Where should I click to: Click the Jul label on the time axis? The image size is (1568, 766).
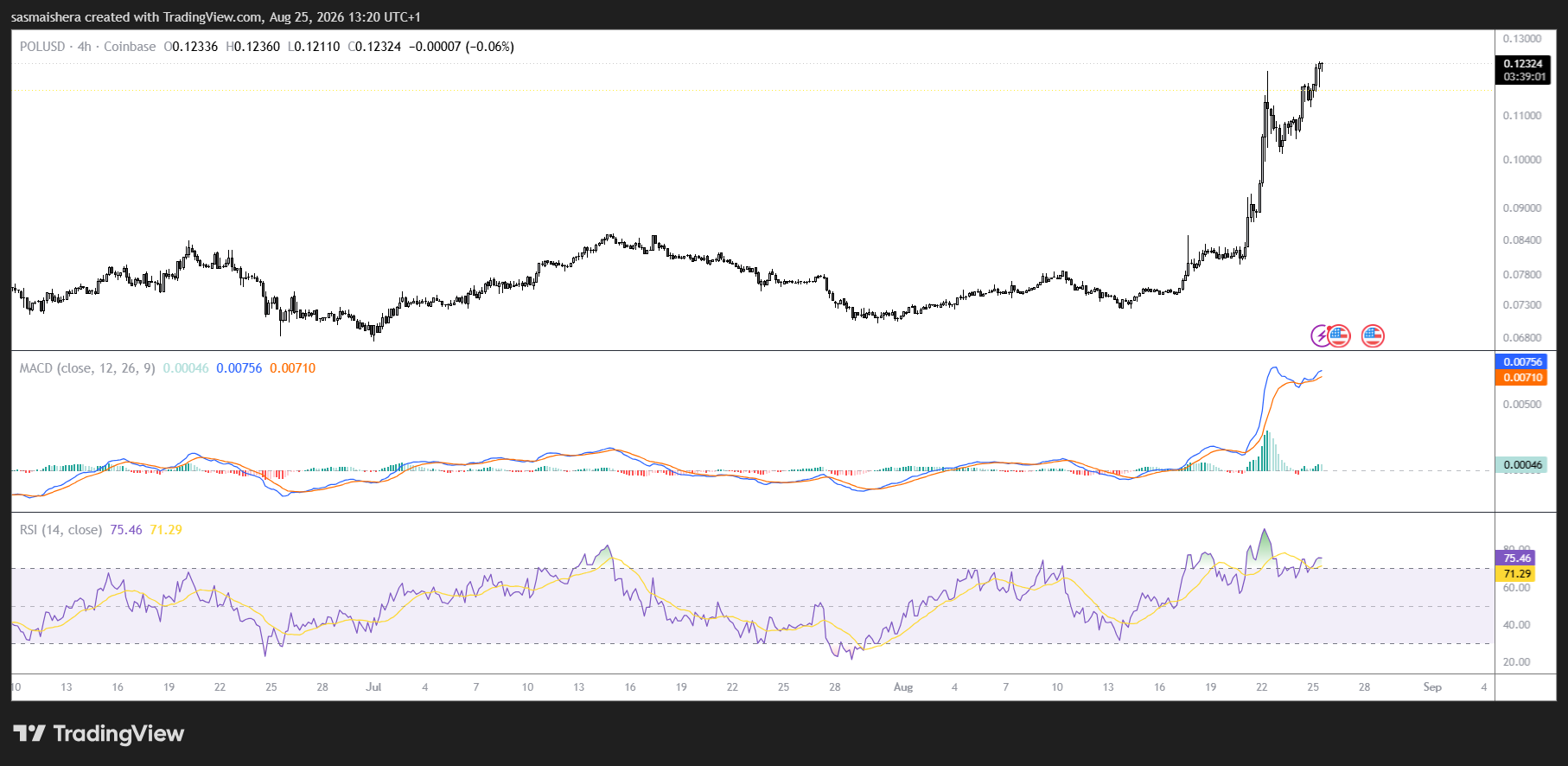[373, 687]
